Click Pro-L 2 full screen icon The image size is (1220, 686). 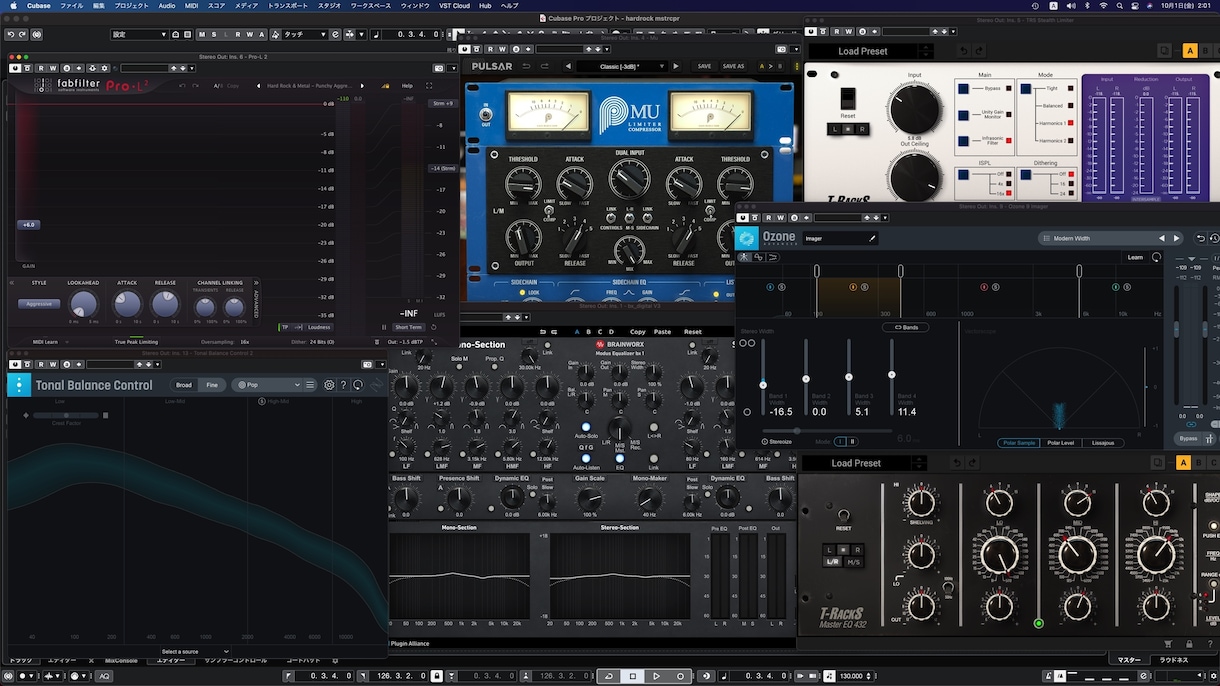coord(429,86)
